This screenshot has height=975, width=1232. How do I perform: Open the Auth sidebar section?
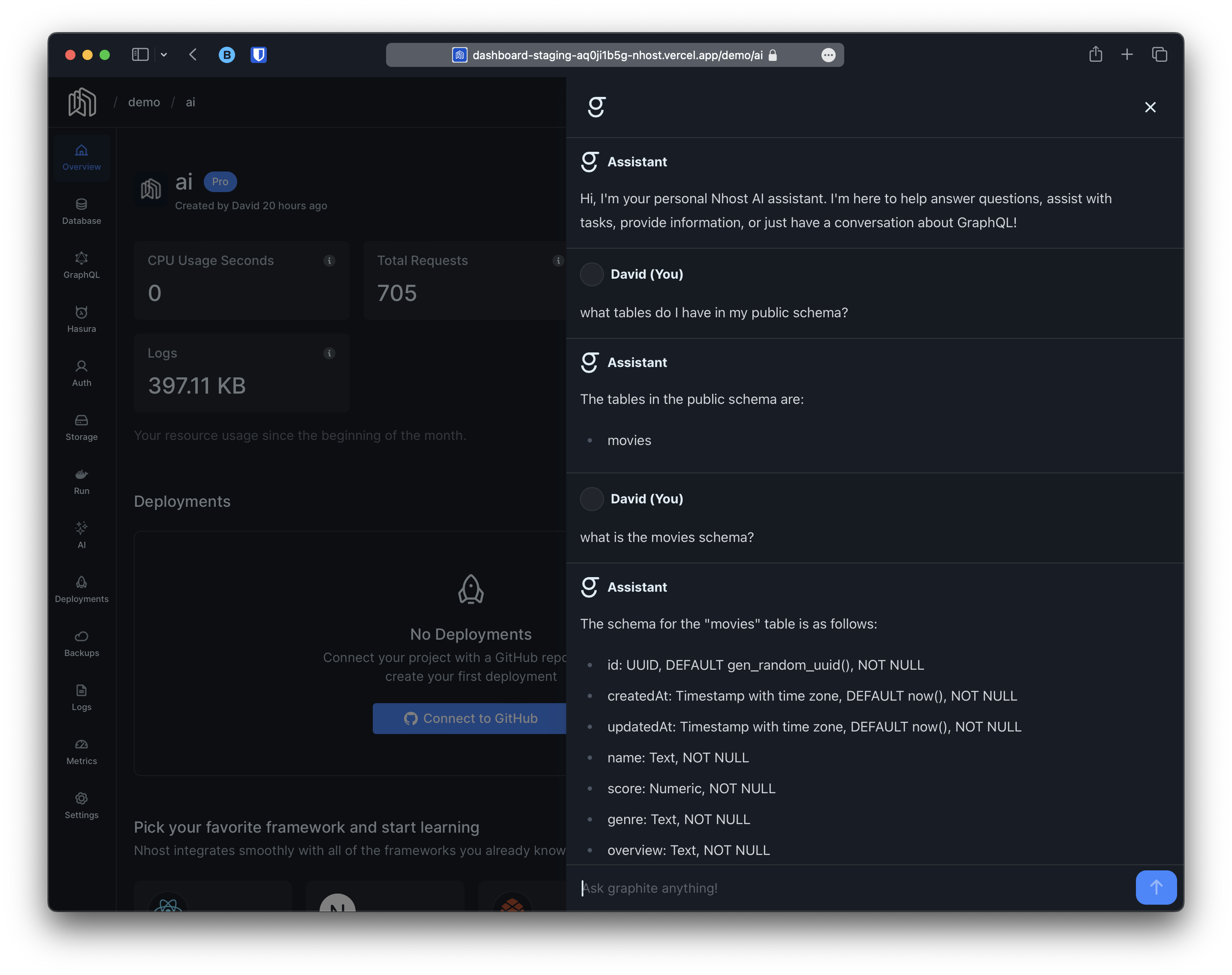click(x=81, y=373)
